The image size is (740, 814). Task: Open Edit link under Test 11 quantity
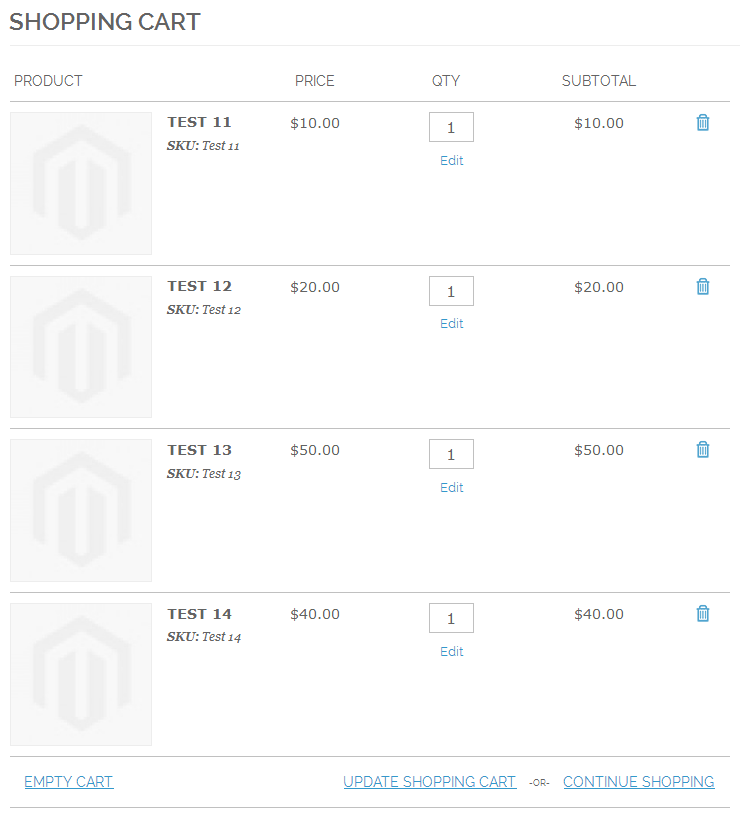[x=451, y=160]
